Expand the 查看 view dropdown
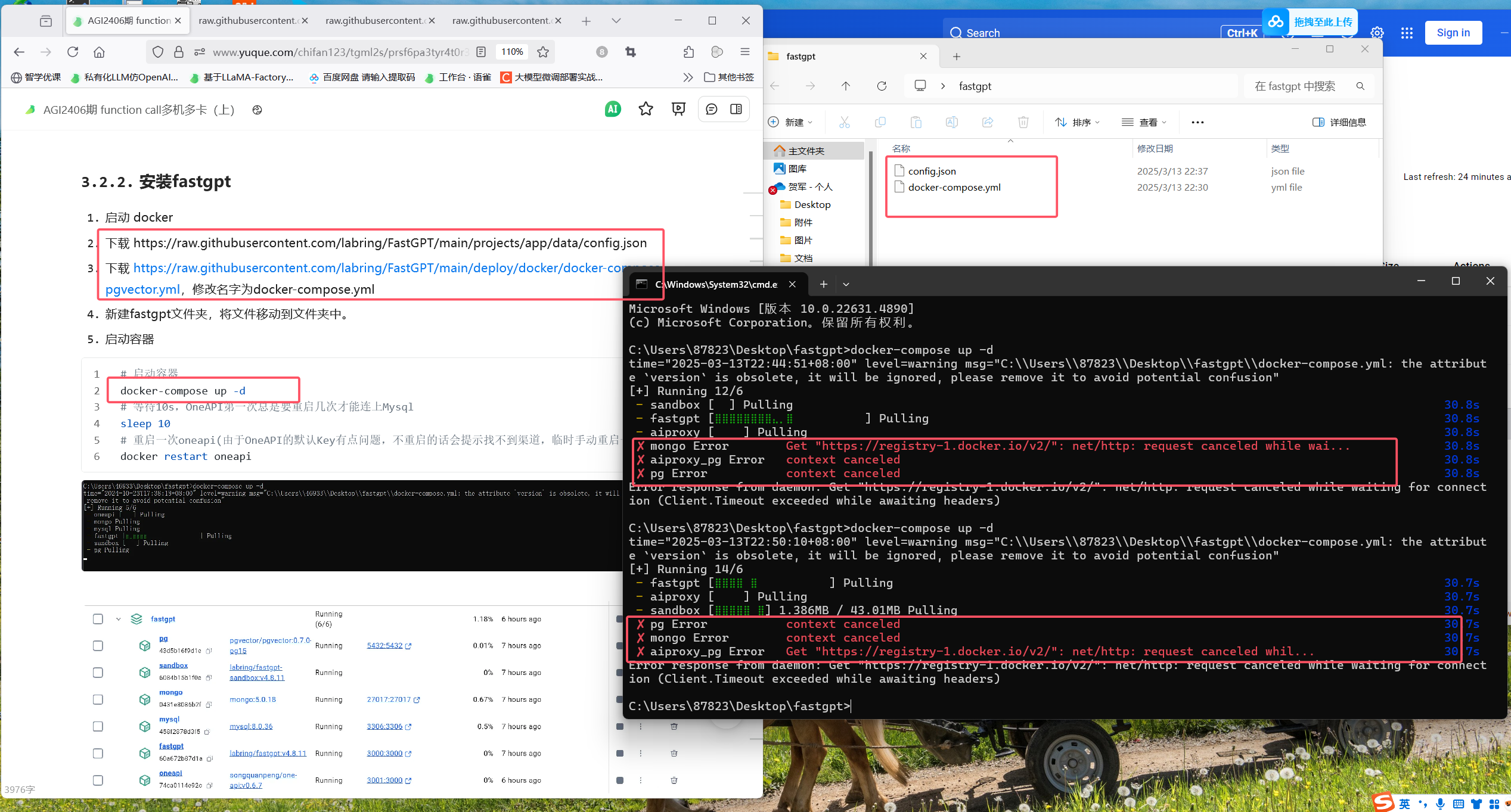The height and width of the screenshot is (812, 1511). 1144,122
